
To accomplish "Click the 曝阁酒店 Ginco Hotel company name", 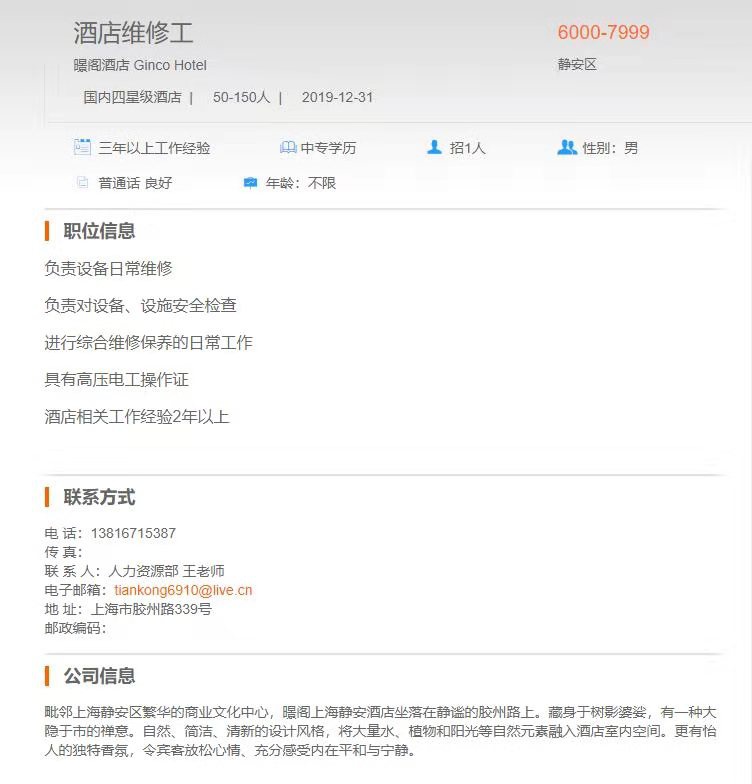I will [140, 65].
